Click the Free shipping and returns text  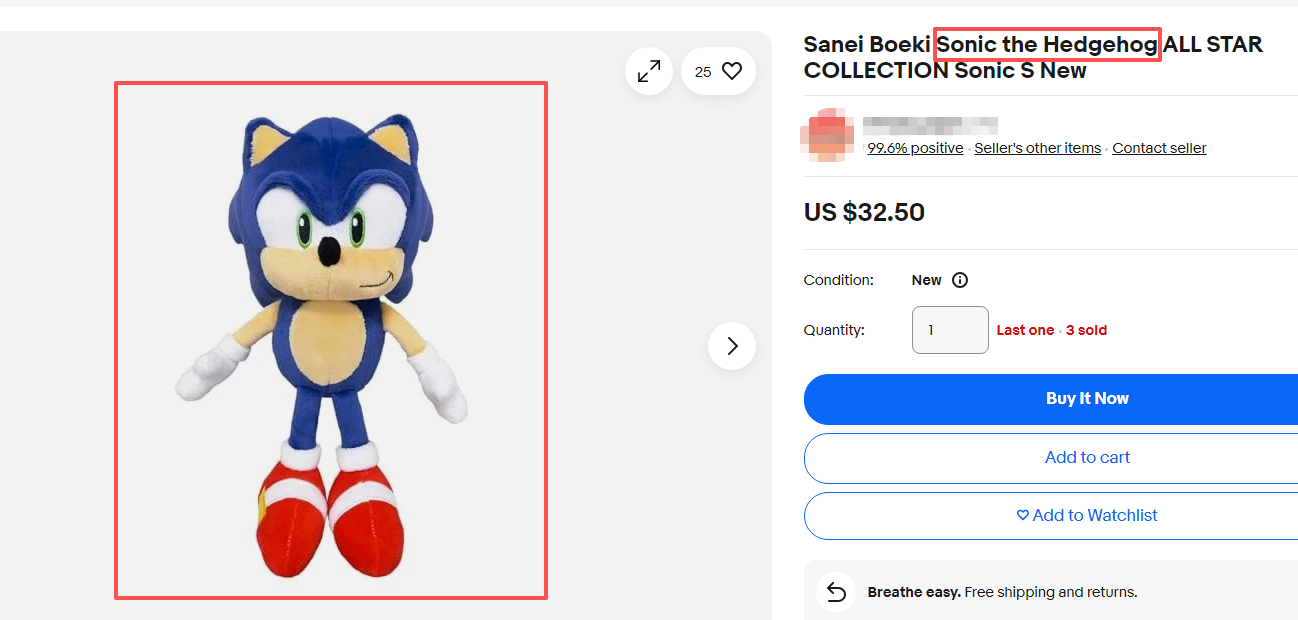tap(1050, 592)
